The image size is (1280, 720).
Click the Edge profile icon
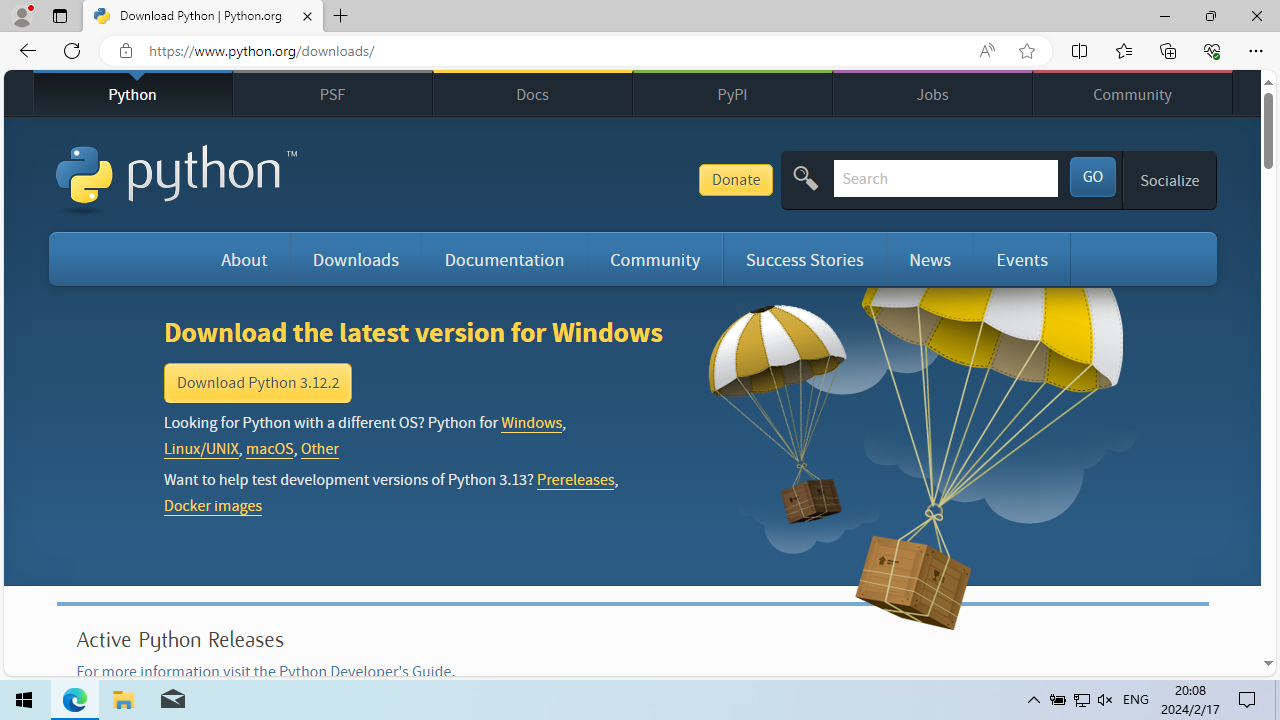click(x=21, y=16)
